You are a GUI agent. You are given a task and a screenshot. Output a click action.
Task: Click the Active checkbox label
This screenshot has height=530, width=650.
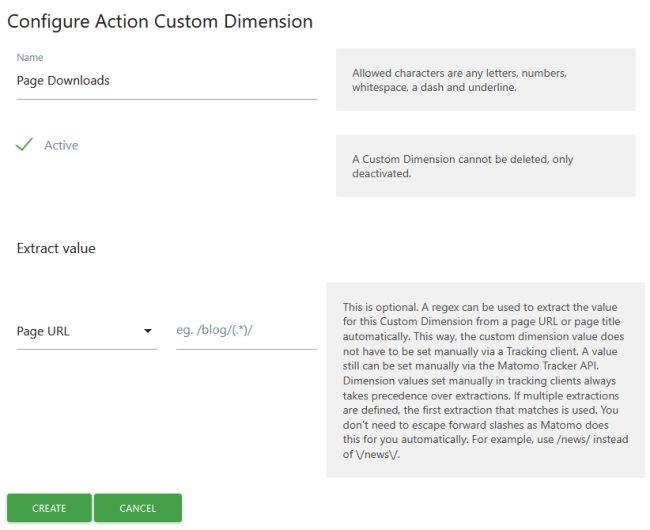tap(61, 145)
